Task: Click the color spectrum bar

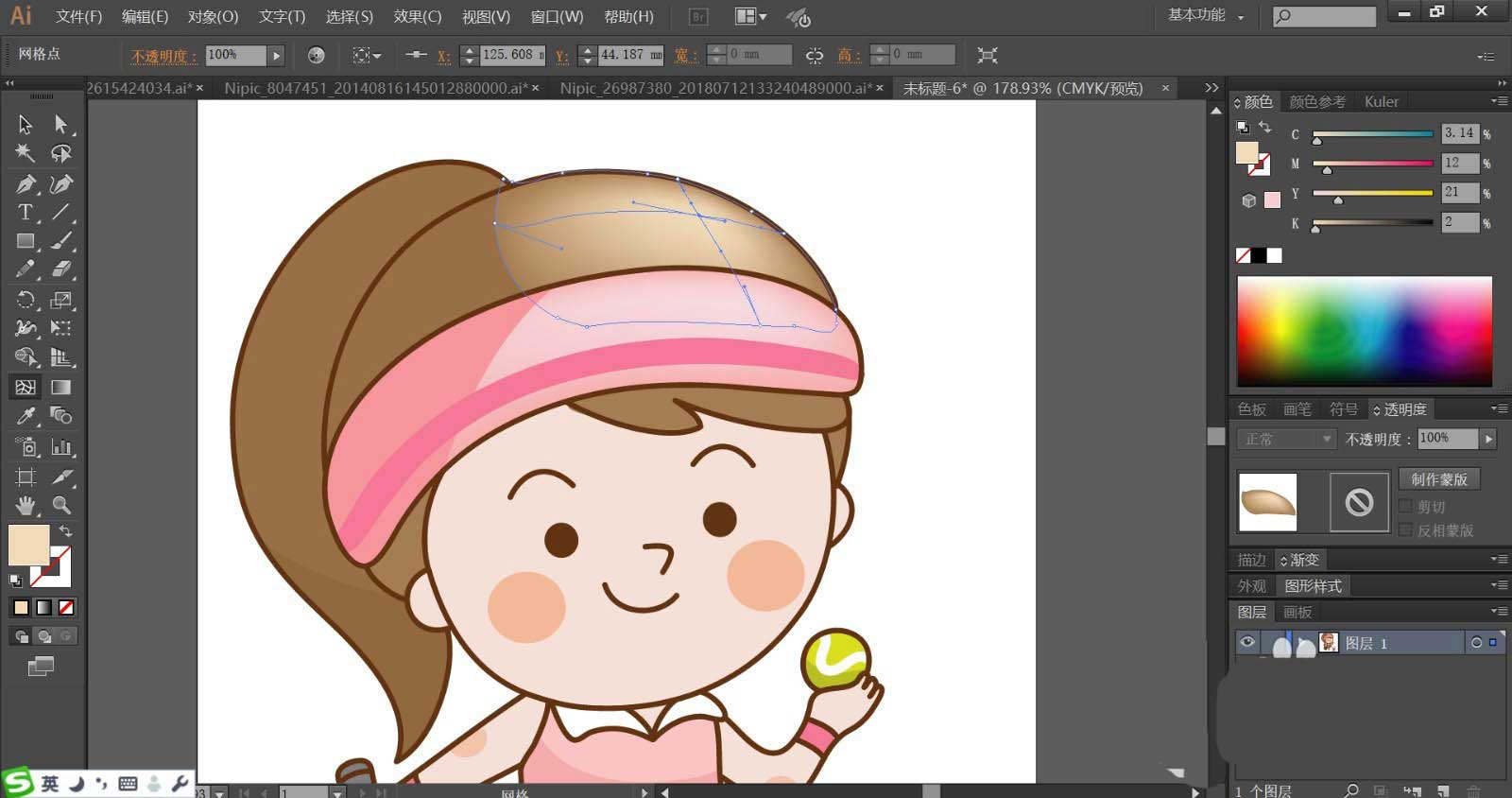Action: (x=1365, y=331)
